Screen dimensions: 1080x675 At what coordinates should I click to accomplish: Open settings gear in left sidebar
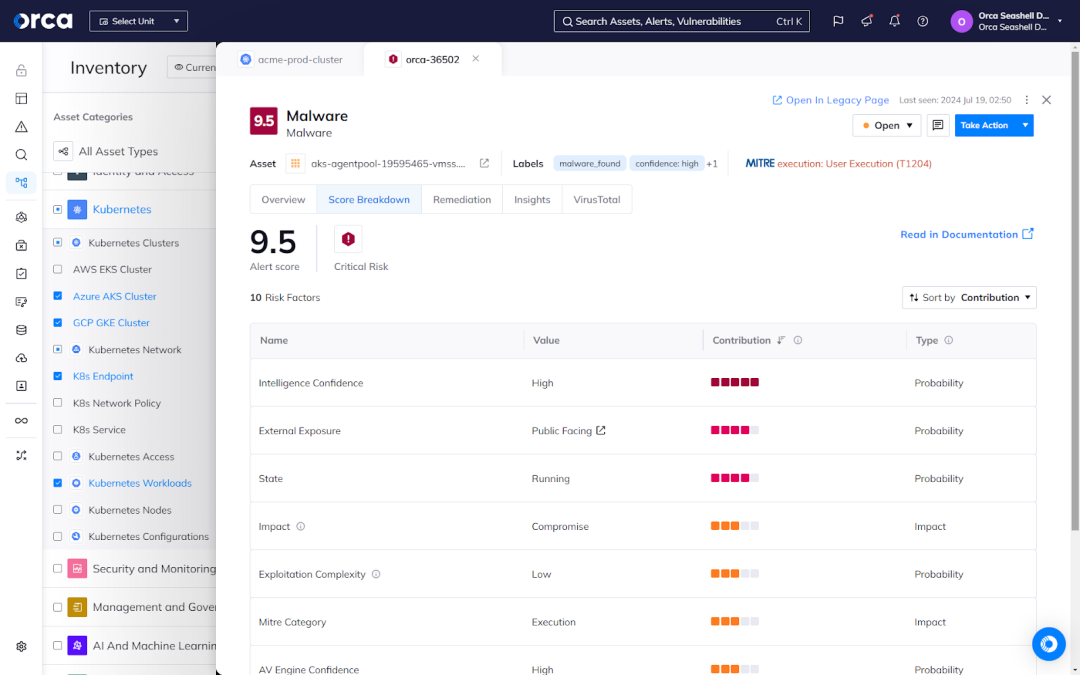(x=21, y=646)
